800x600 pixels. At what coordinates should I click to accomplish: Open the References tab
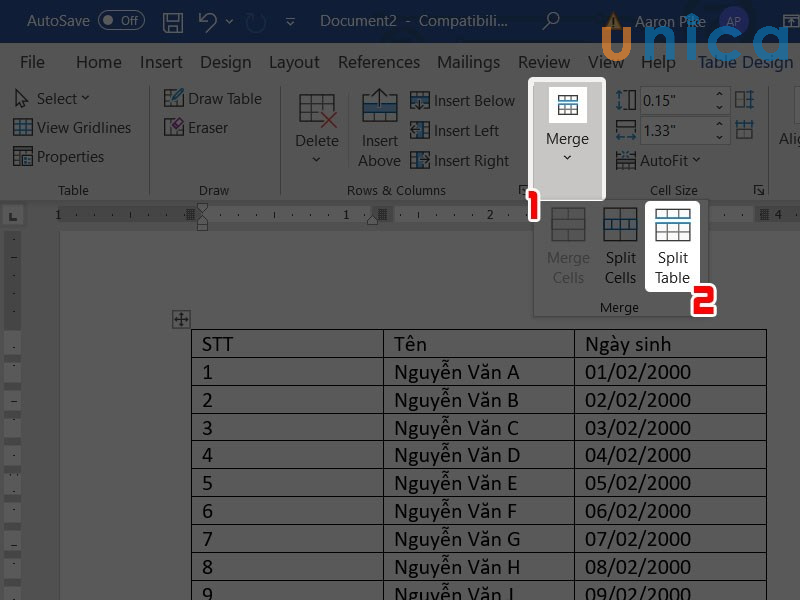(x=378, y=62)
